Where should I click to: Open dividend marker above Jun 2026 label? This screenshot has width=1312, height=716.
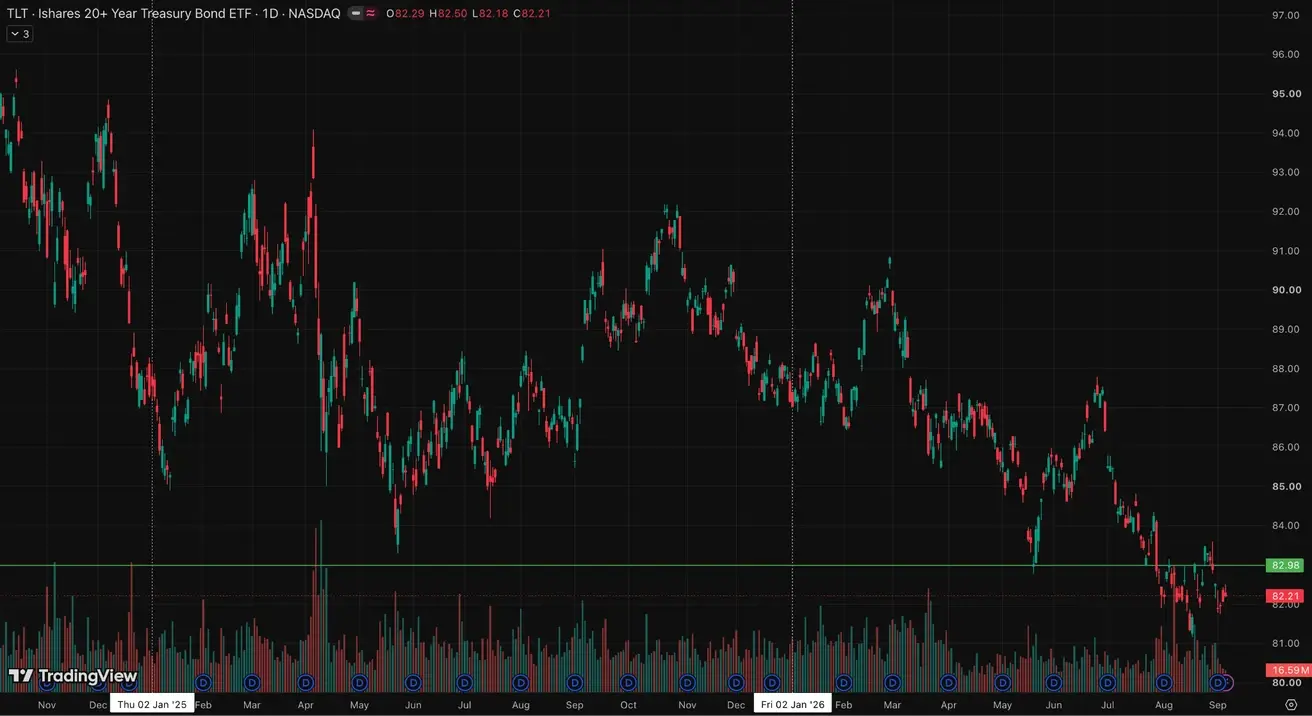(x=1053, y=682)
